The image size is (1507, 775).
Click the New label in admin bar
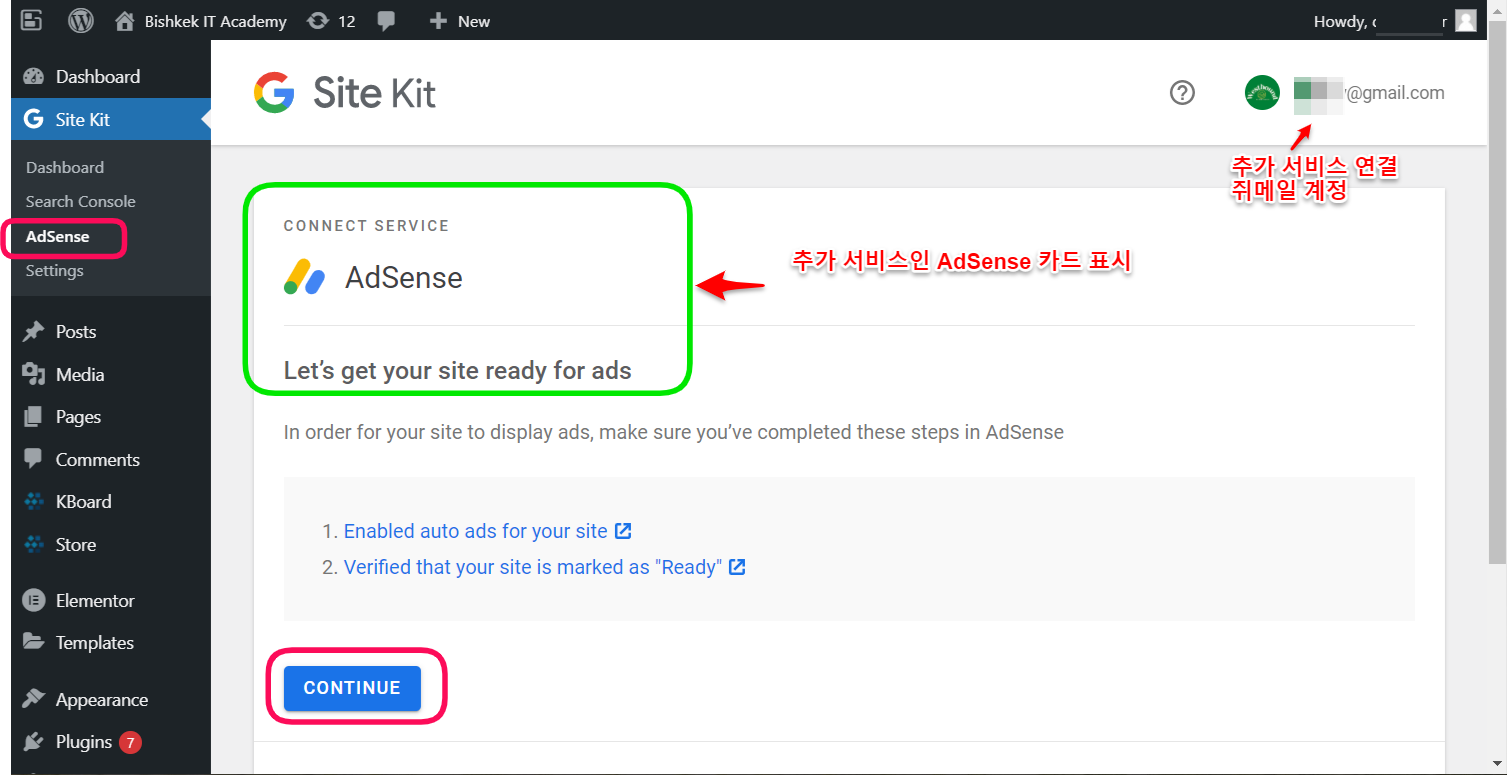pos(474,21)
